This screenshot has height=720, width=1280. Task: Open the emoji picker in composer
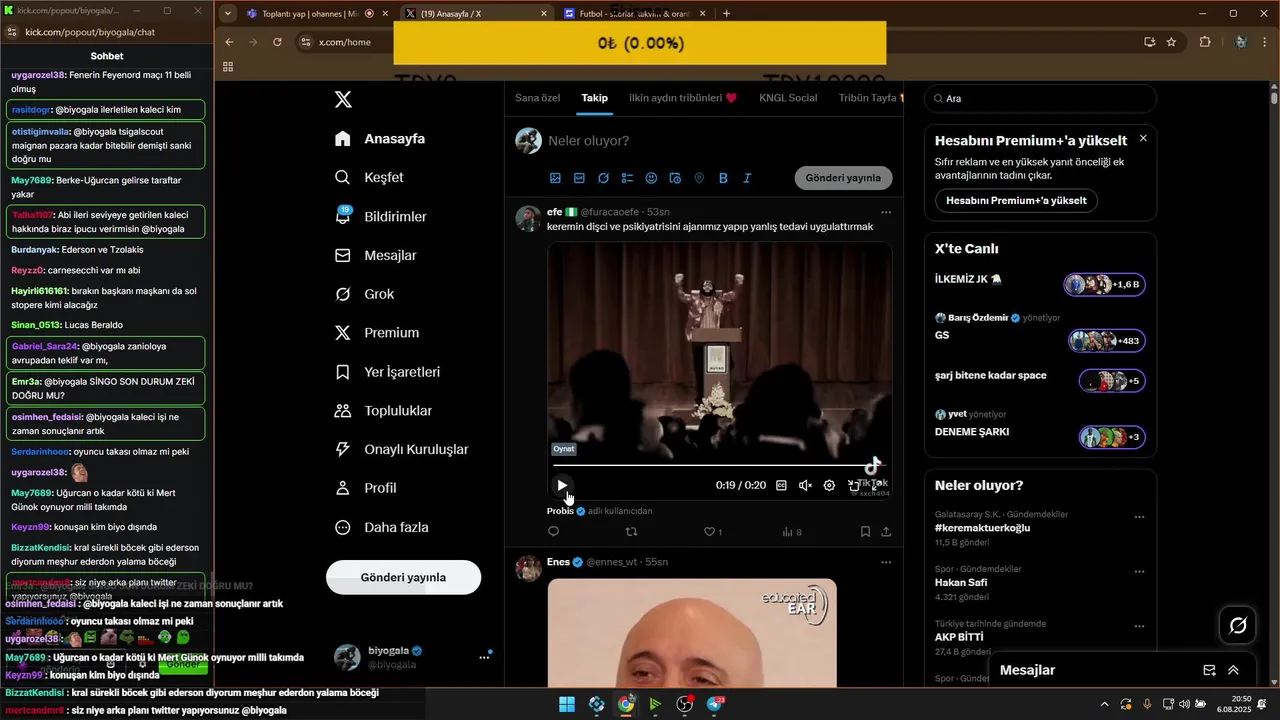point(651,178)
